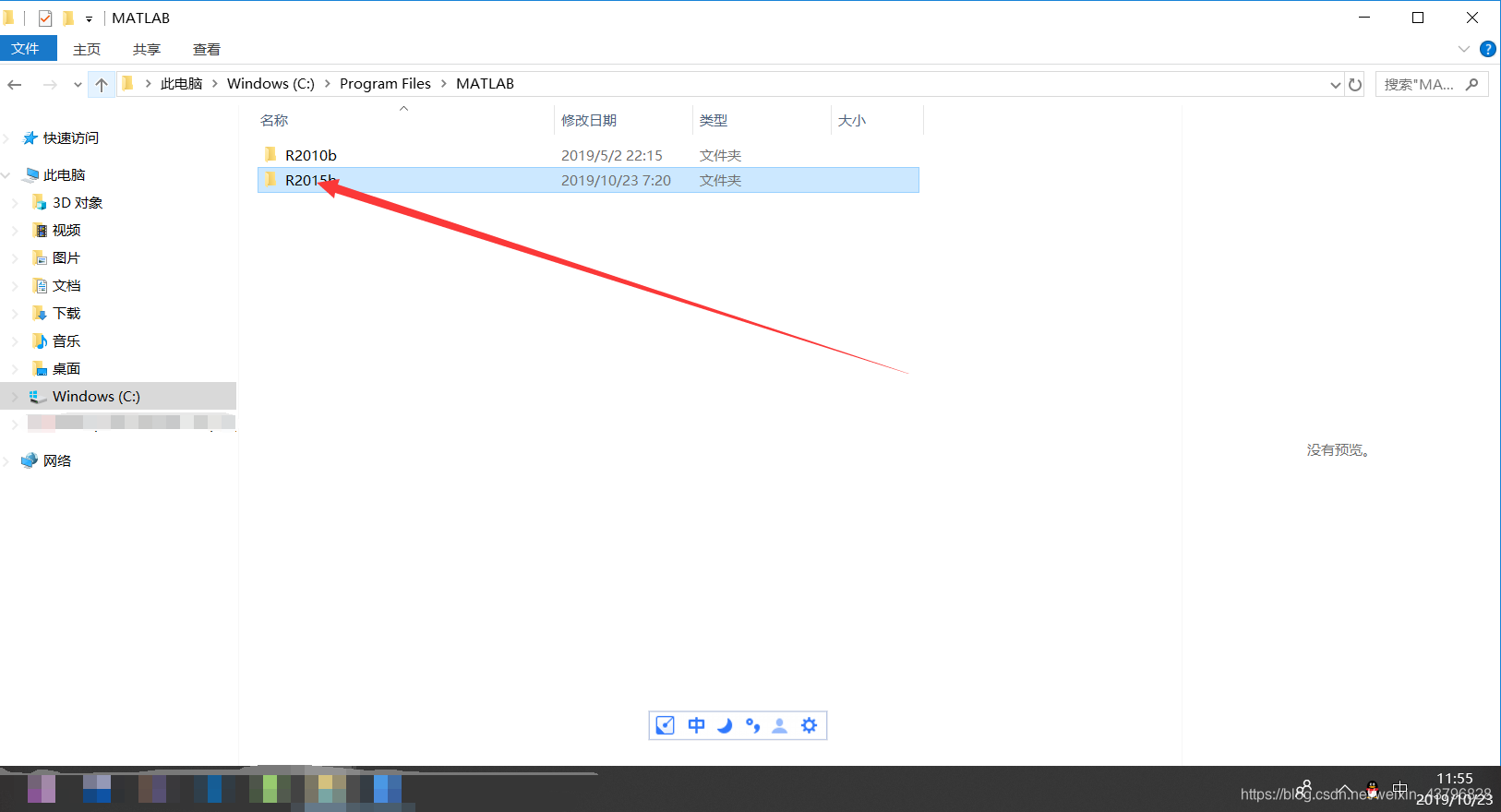
Task: Toggle half/full width moon icon
Action: tap(725, 726)
